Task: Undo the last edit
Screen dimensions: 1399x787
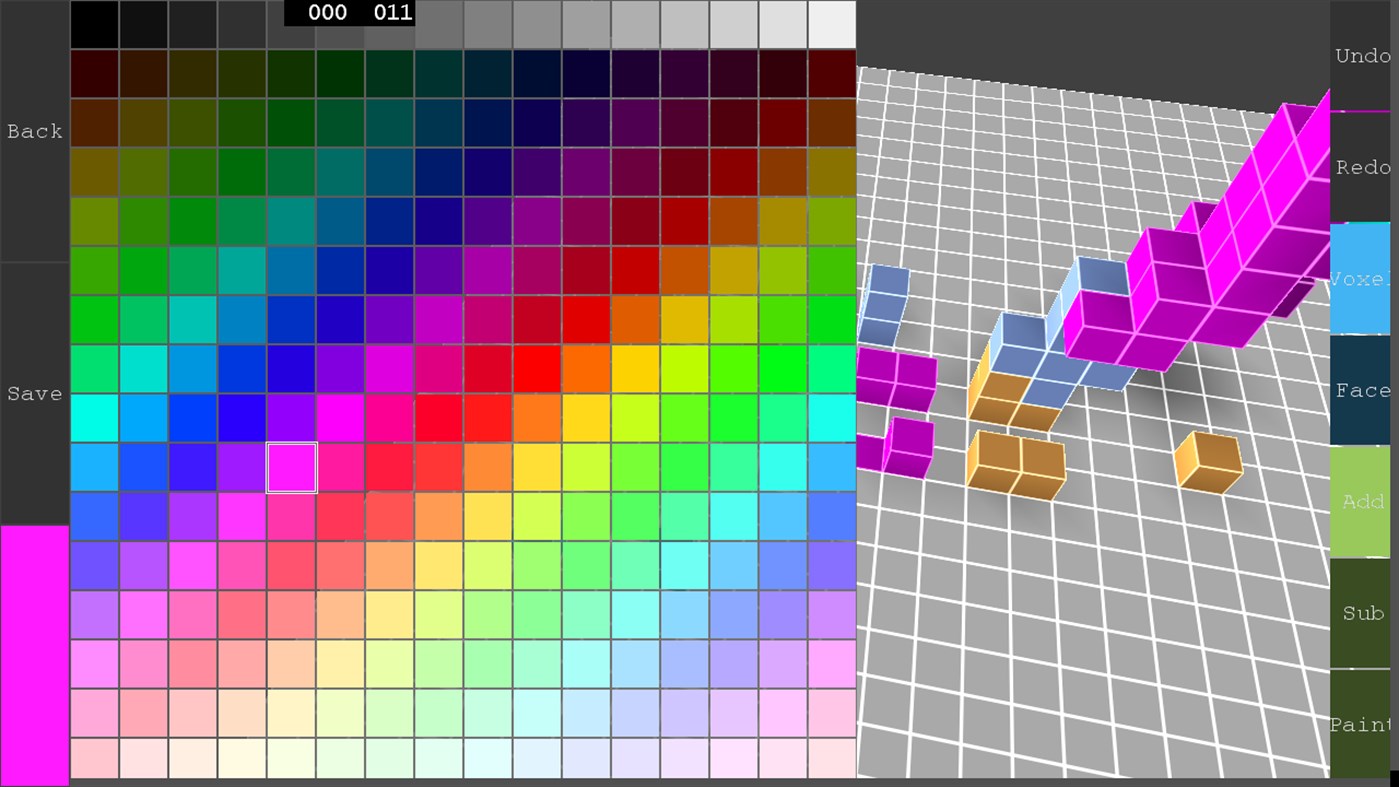Action: coord(1362,56)
